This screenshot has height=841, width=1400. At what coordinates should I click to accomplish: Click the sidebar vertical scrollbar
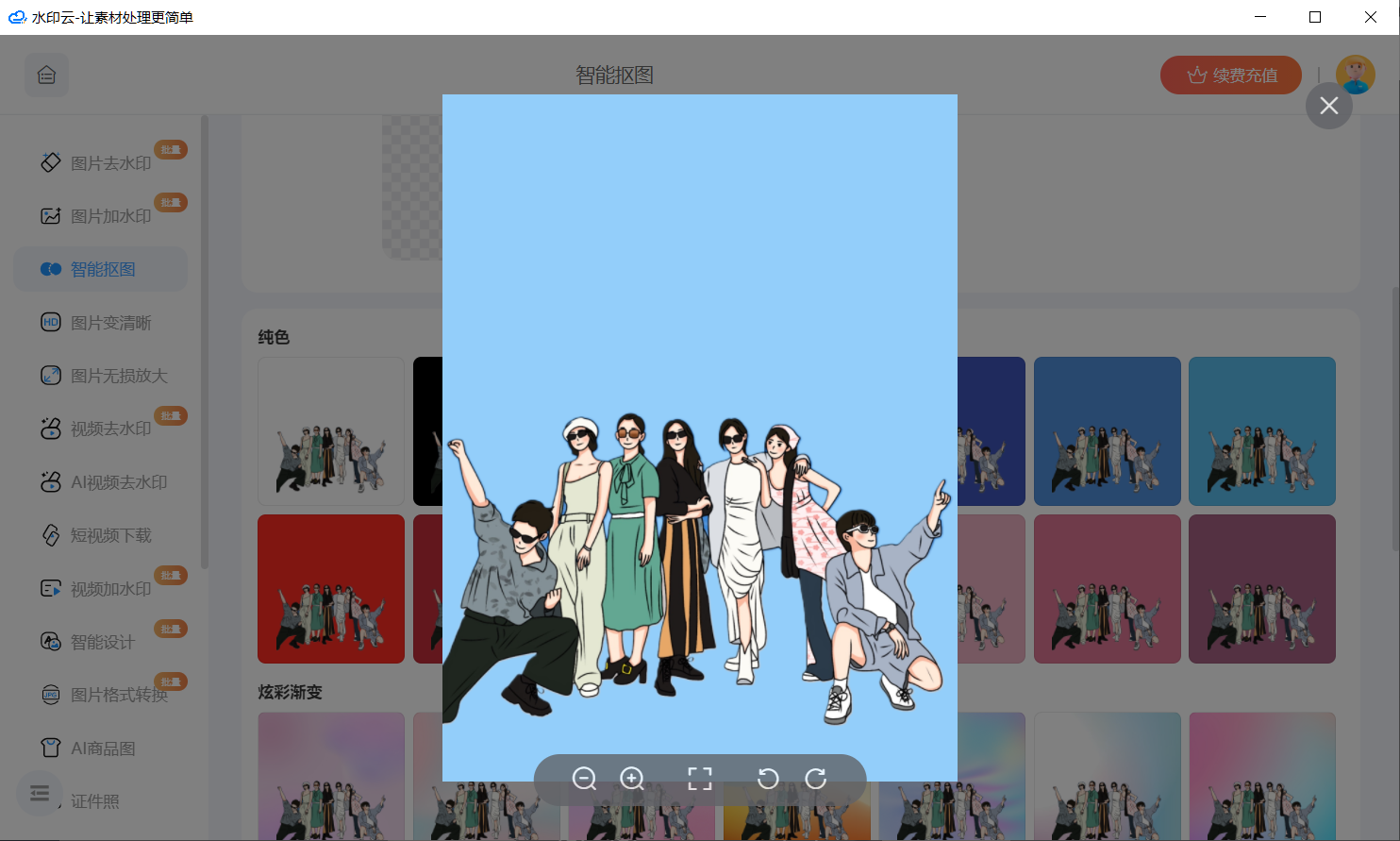point(205,342)
